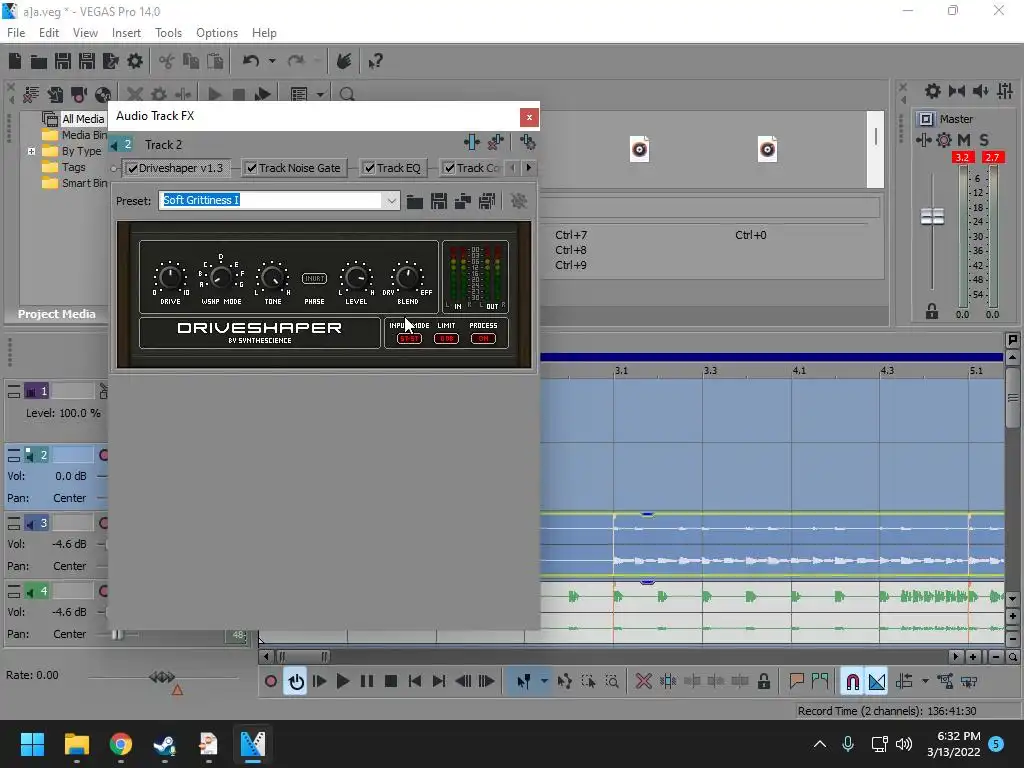Switch to the Project Media tab
The image size is (1024, 768).
click(x=57, y=314)
